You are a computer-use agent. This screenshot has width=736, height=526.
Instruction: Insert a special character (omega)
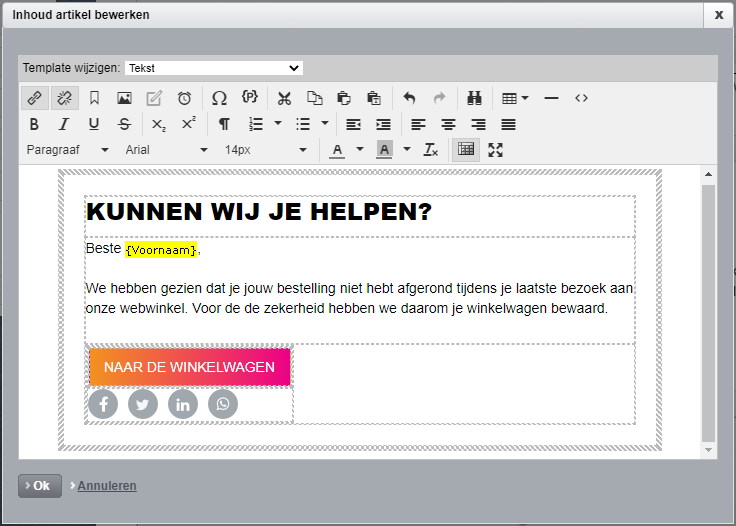219,98
